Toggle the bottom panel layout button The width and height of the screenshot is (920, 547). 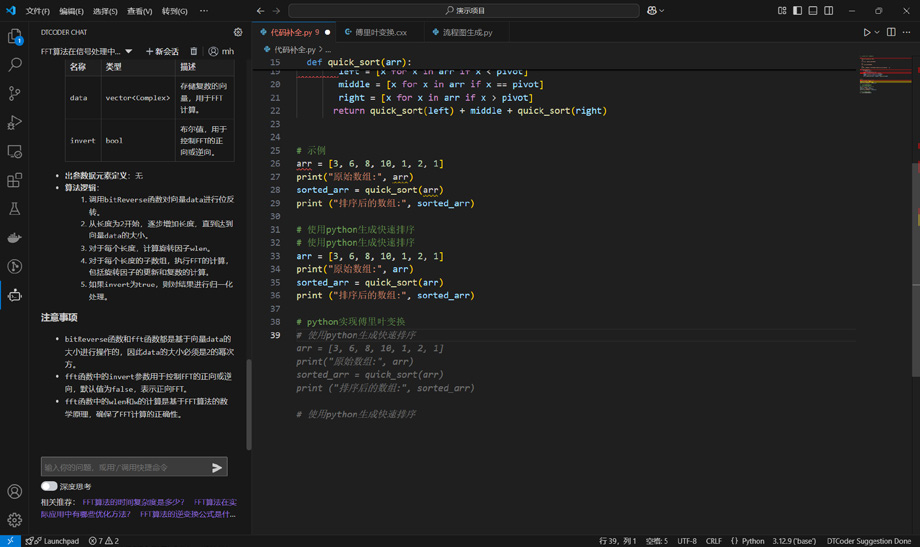pyautogui.click(x=813, y=11)
